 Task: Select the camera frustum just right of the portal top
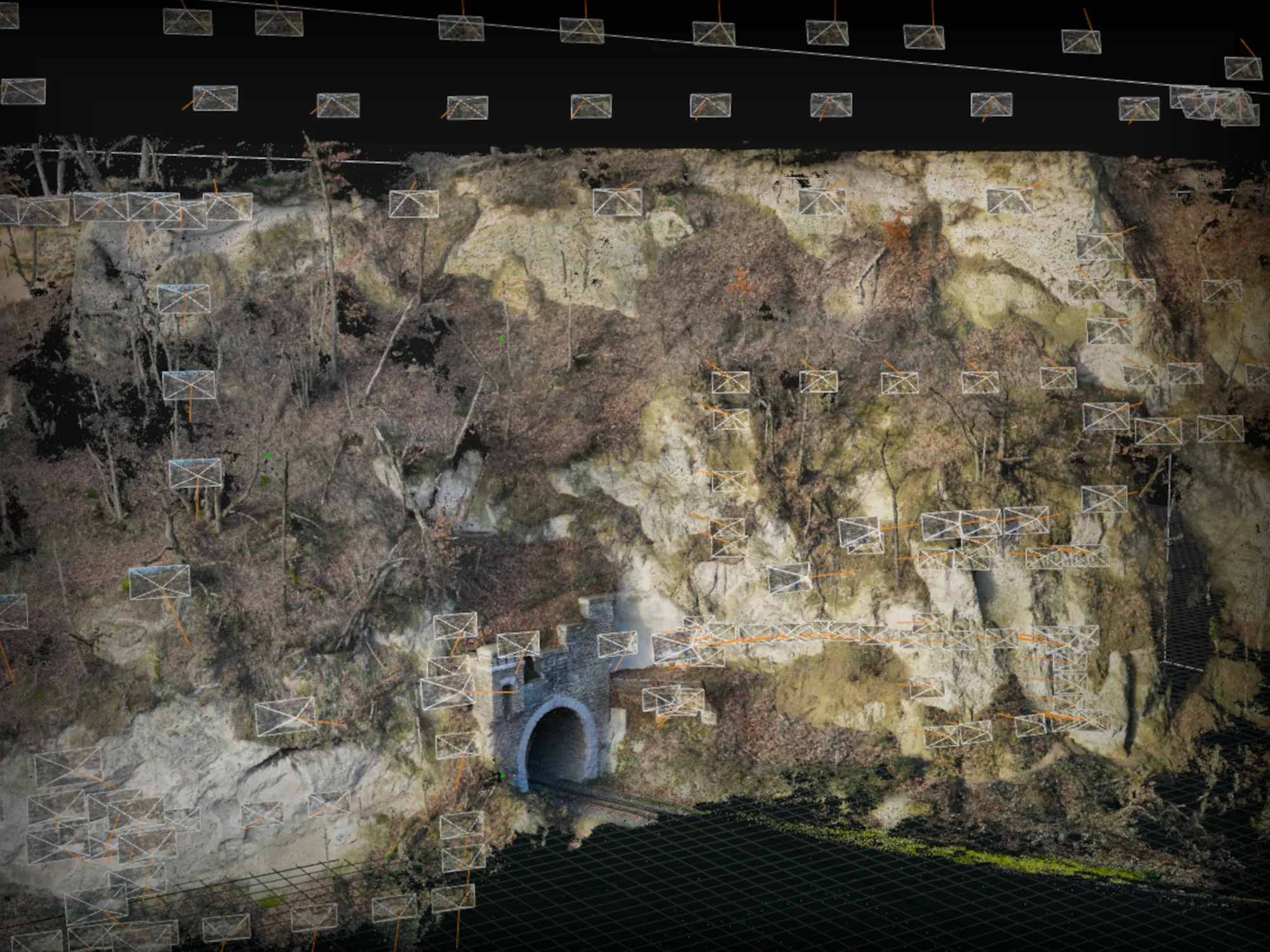(x=617, y=644)
